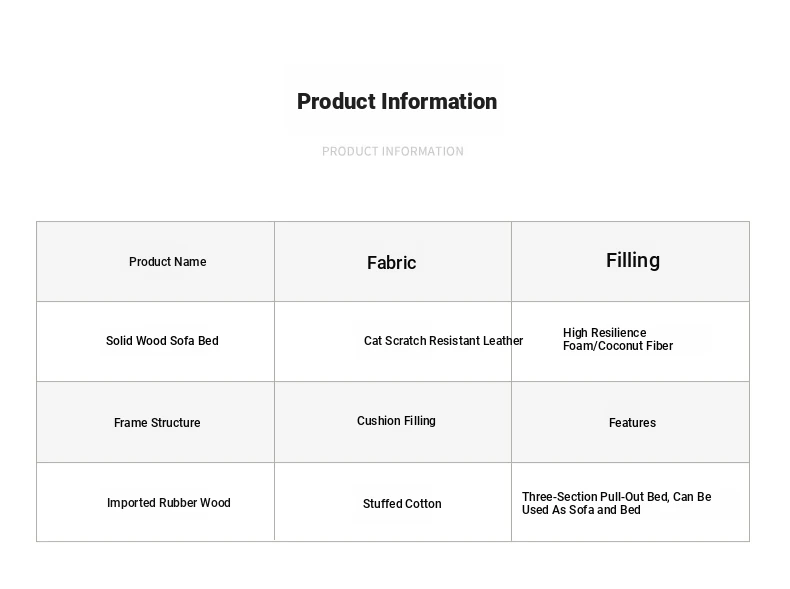Select the word Structure in Frame Structure

point(175,422)
